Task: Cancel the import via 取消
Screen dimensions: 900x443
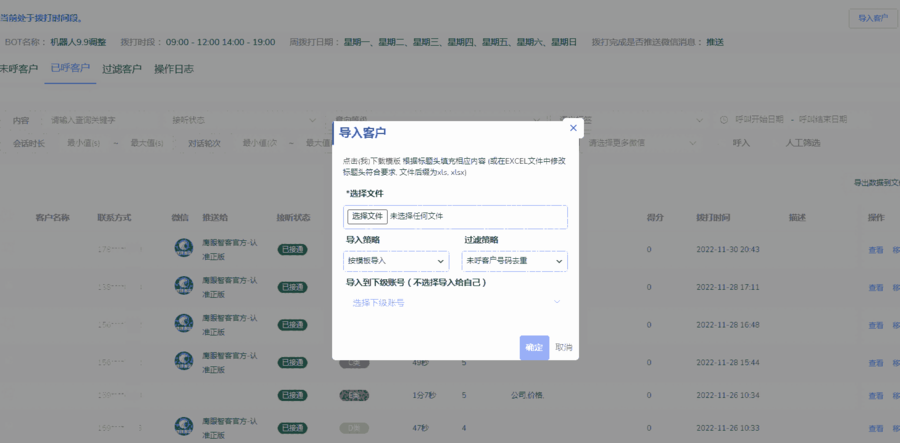Action: point(564,347)
